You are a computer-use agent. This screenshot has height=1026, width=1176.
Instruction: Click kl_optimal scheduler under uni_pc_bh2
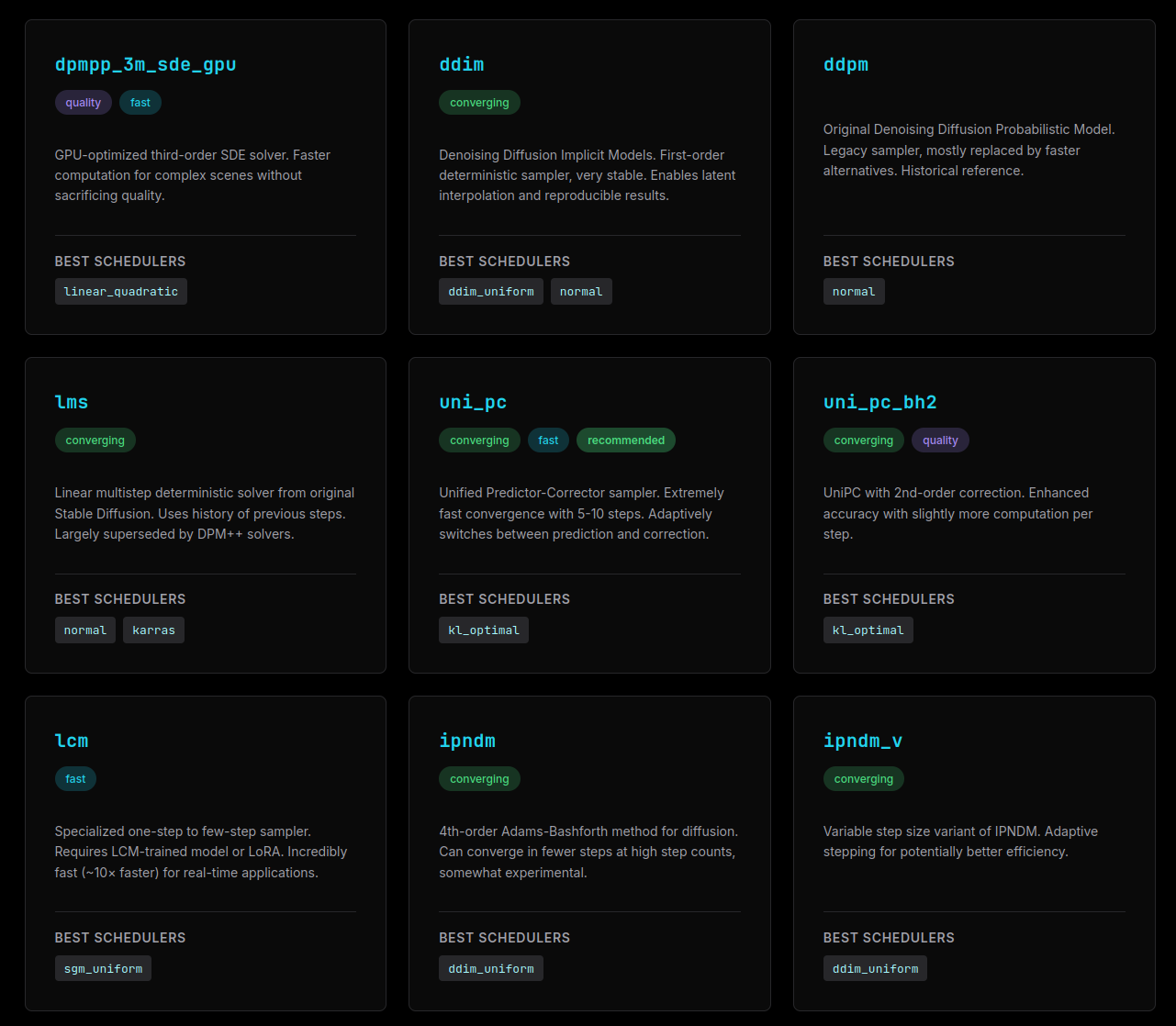tap(868, 630)
